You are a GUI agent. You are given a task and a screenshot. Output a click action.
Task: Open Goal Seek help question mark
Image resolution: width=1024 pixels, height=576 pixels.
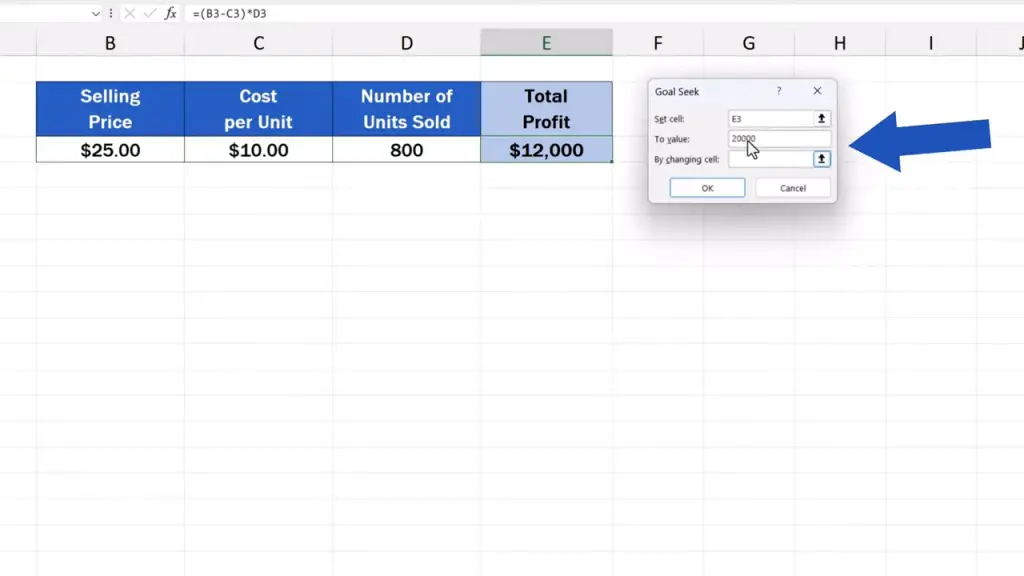(x=779, y=91)
